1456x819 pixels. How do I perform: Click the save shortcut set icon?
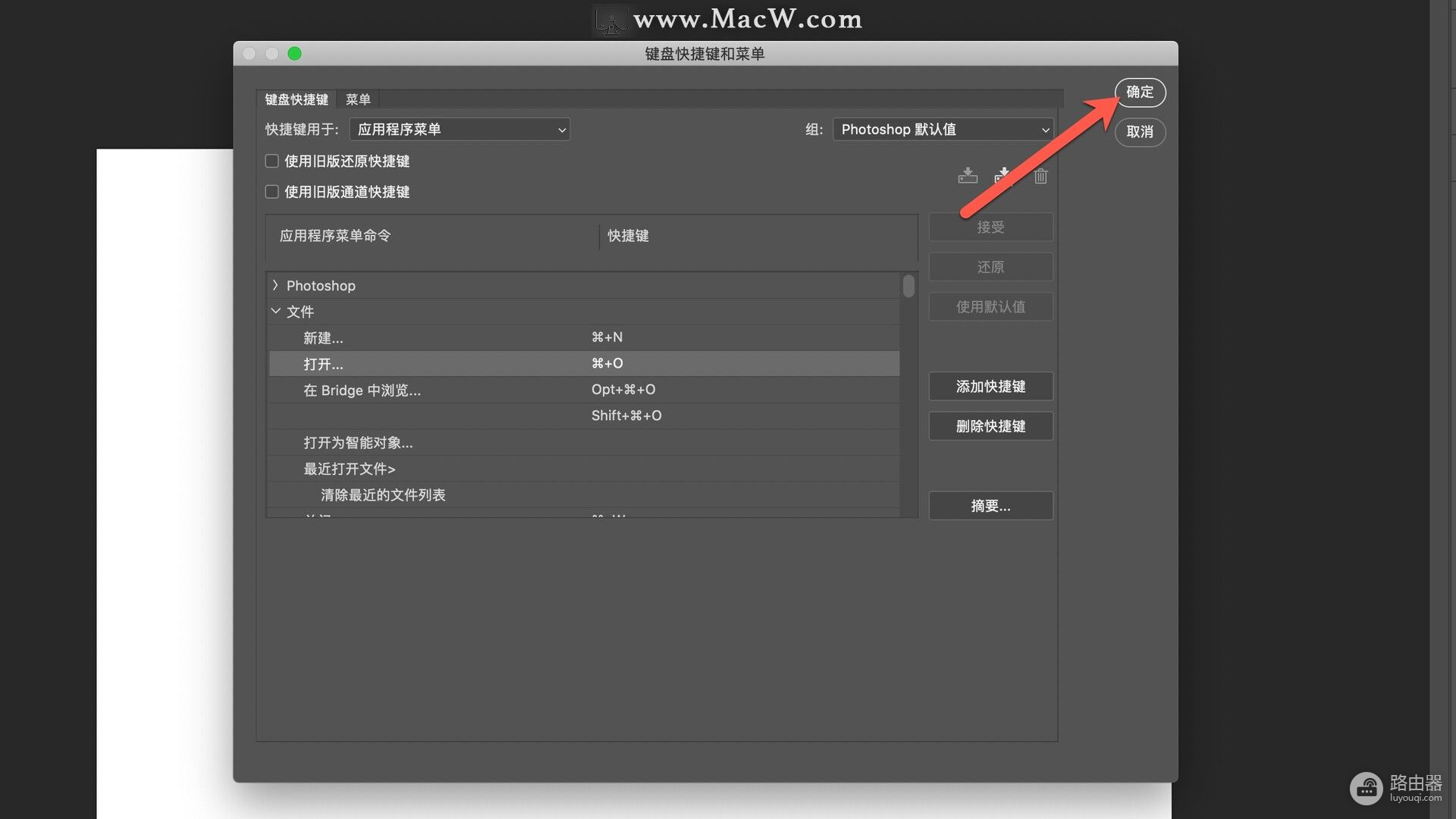(968, 176)
